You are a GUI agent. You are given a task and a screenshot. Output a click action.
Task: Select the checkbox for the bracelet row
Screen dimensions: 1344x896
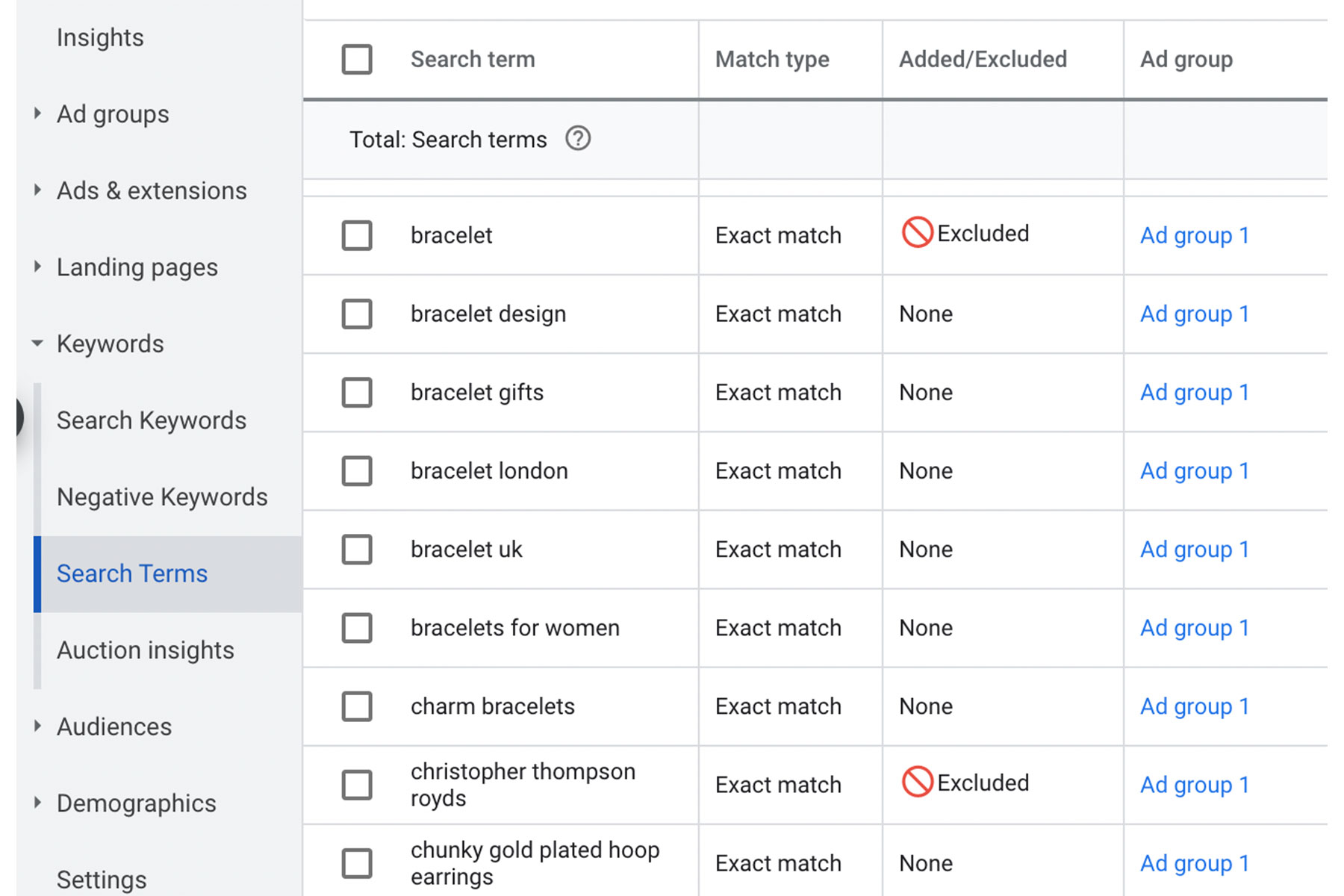click(357, 235)
